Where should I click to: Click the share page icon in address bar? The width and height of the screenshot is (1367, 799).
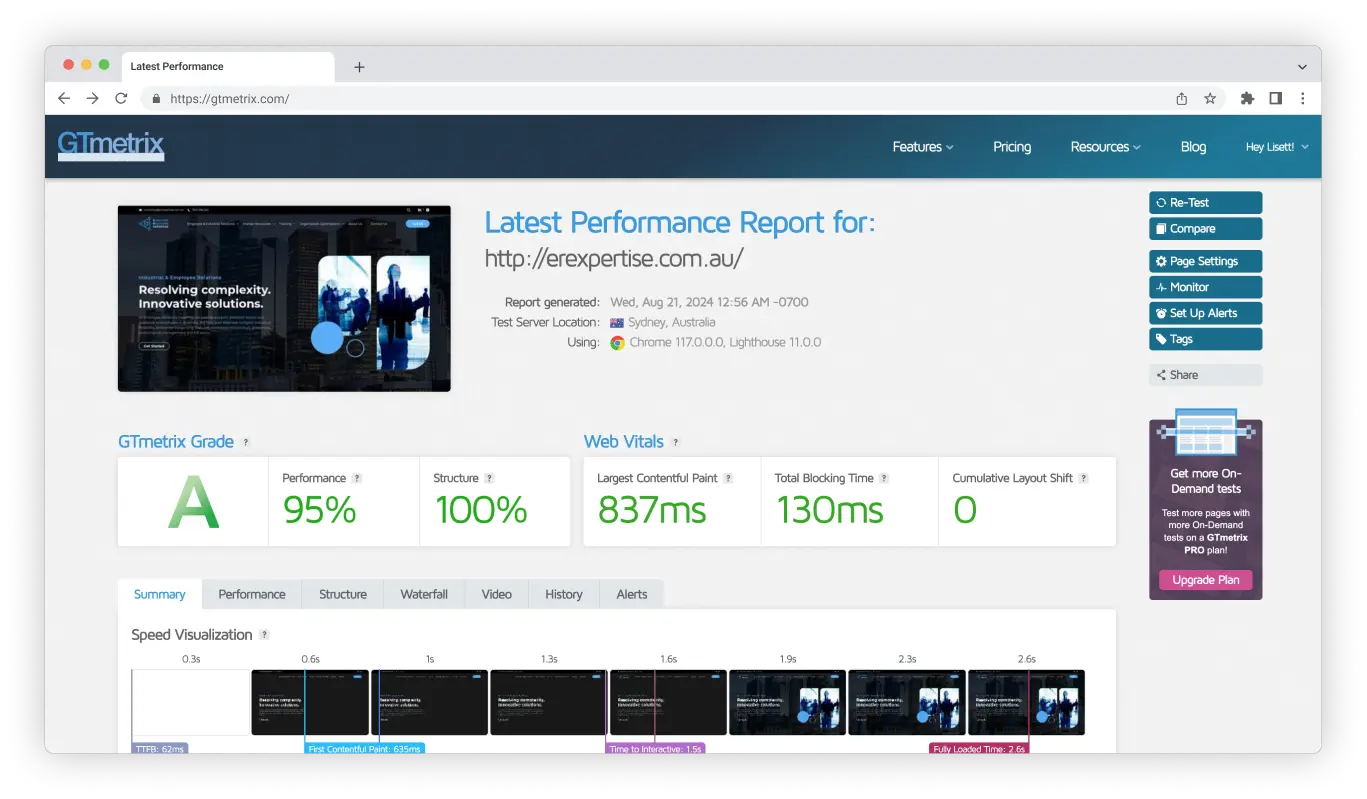(1182, 98)
